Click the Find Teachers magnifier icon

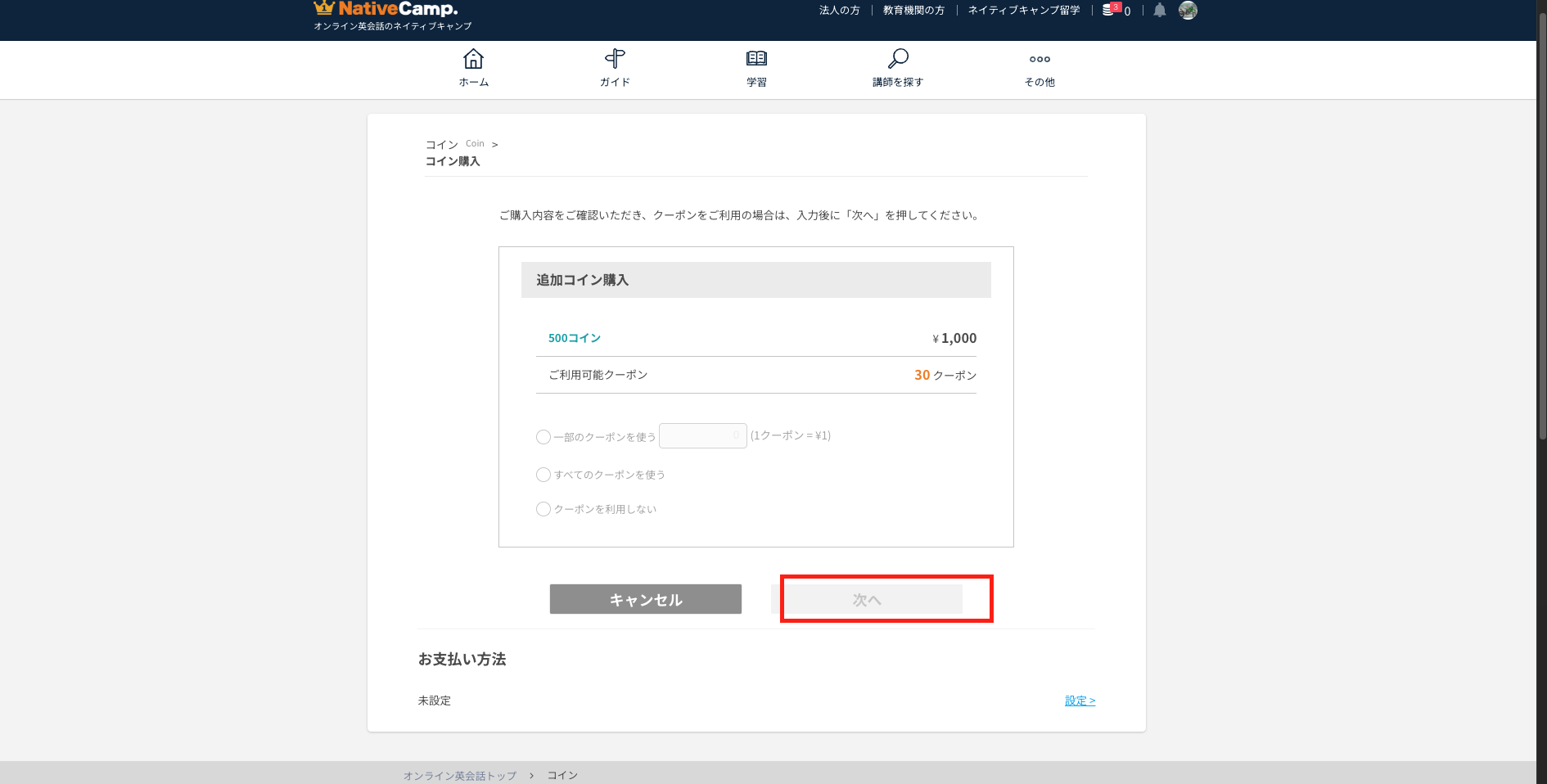coord(898,60)
